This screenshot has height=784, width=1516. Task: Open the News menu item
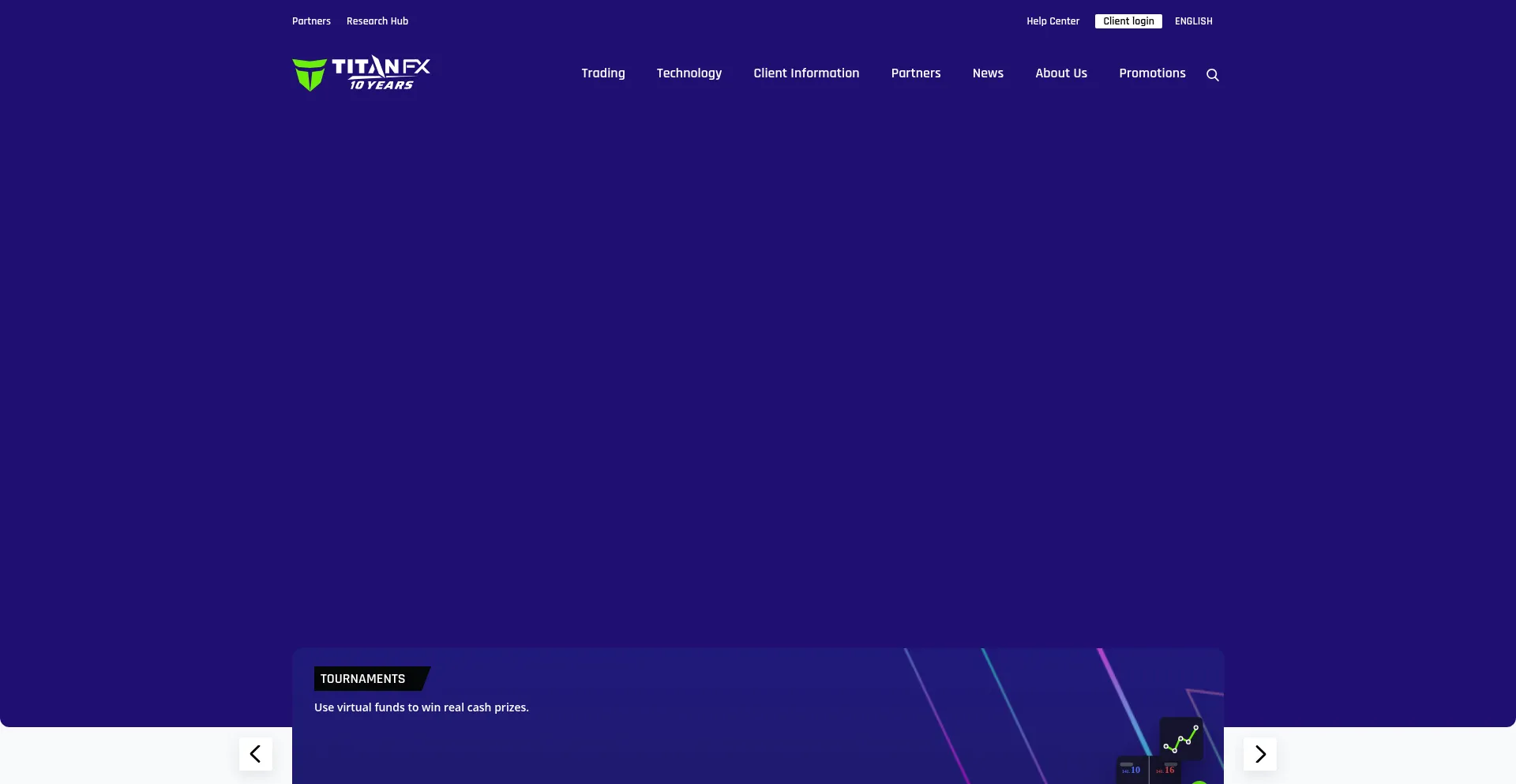(x=988, y=73)
